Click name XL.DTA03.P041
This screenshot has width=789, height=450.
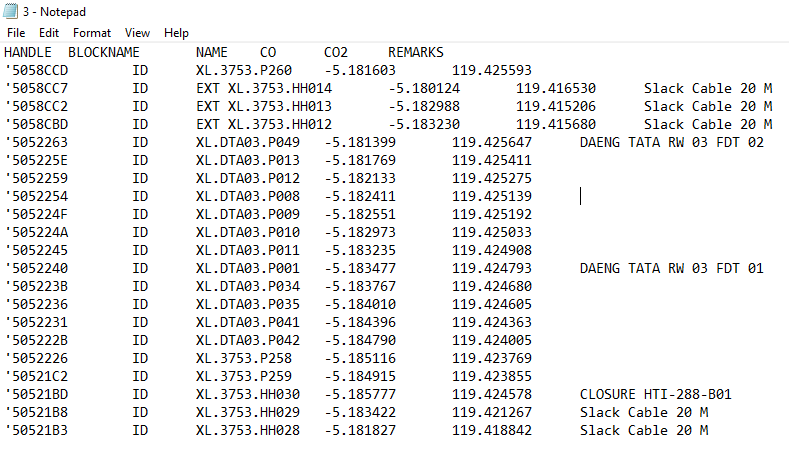coord(248,322)
